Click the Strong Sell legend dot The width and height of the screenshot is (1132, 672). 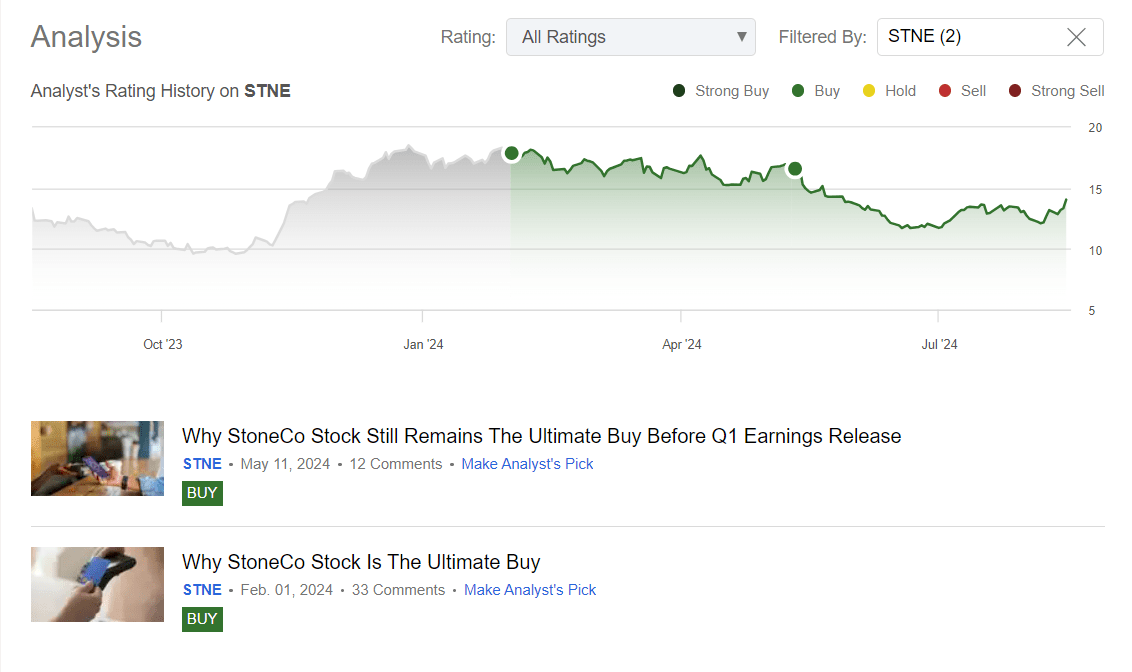1015,91
